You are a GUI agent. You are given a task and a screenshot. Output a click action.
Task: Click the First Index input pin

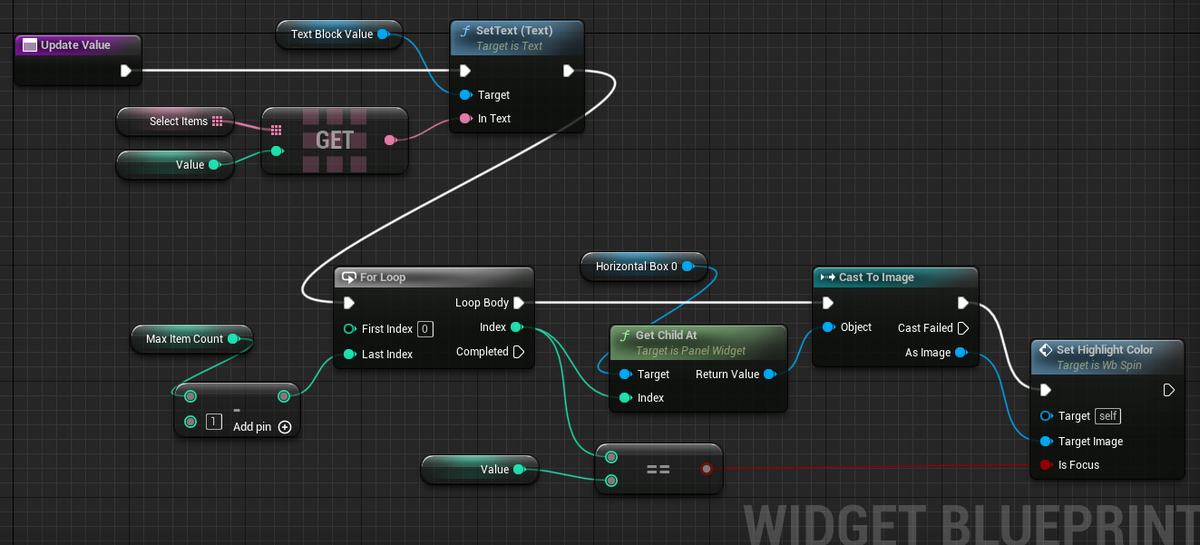(x=349, y=329)
